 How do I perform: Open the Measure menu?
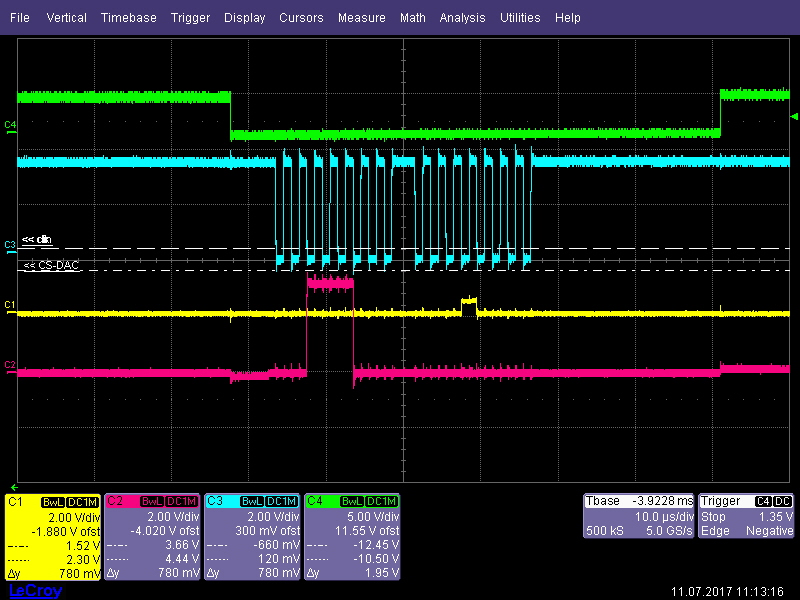pos(361,17)
